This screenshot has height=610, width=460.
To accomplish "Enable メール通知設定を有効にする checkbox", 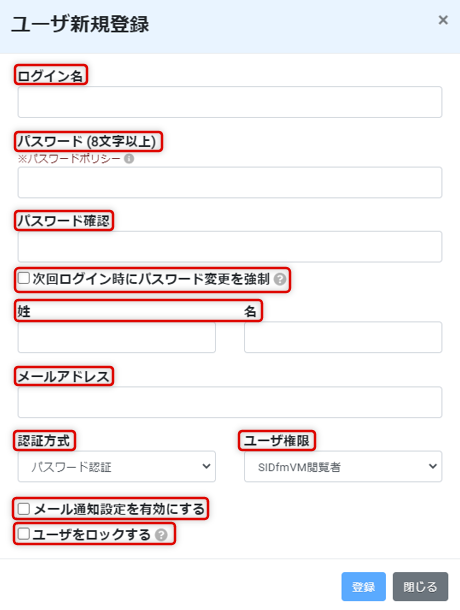I will 24,509.
